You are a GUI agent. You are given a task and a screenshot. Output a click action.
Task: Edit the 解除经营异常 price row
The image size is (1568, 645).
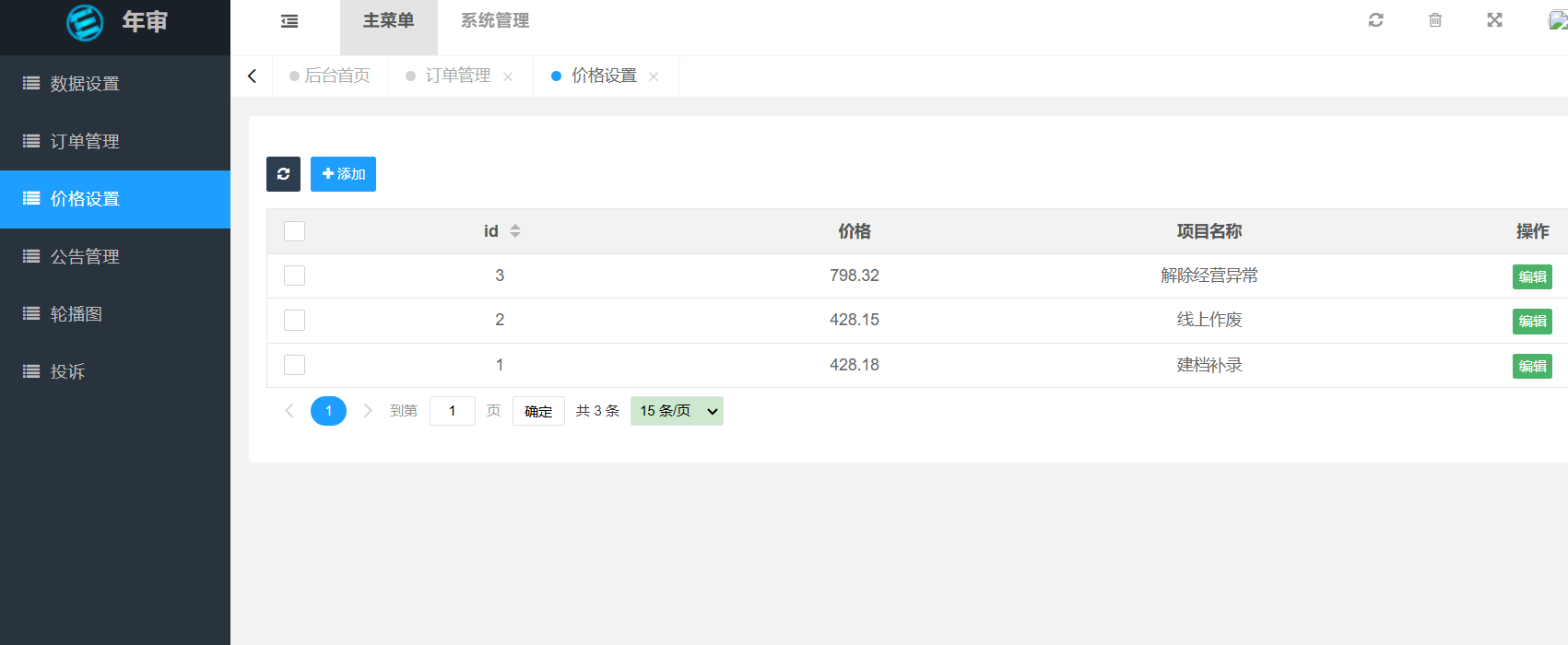(1531, 276)
